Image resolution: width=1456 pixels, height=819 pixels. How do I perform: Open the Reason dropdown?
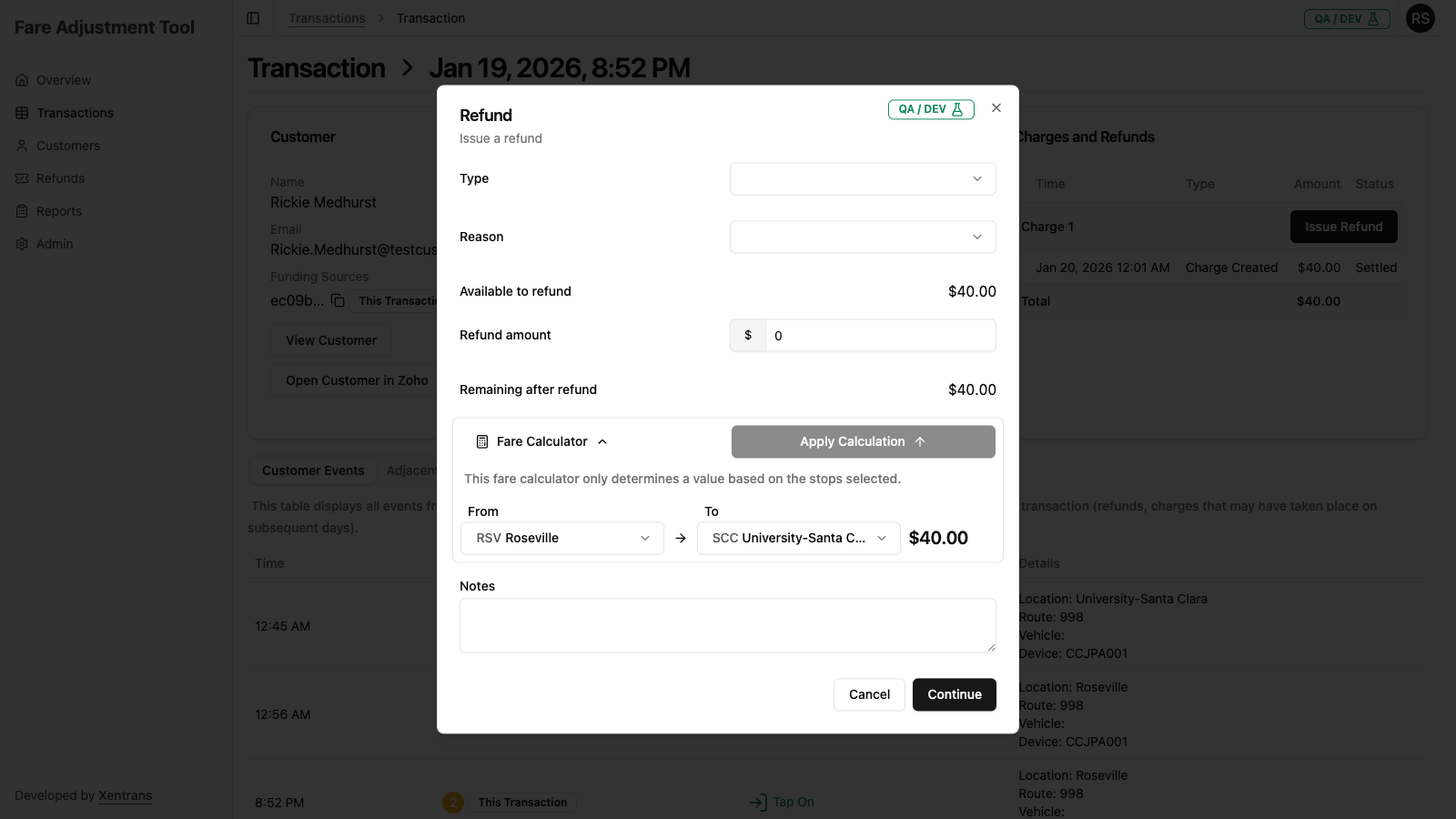point(862,237)
